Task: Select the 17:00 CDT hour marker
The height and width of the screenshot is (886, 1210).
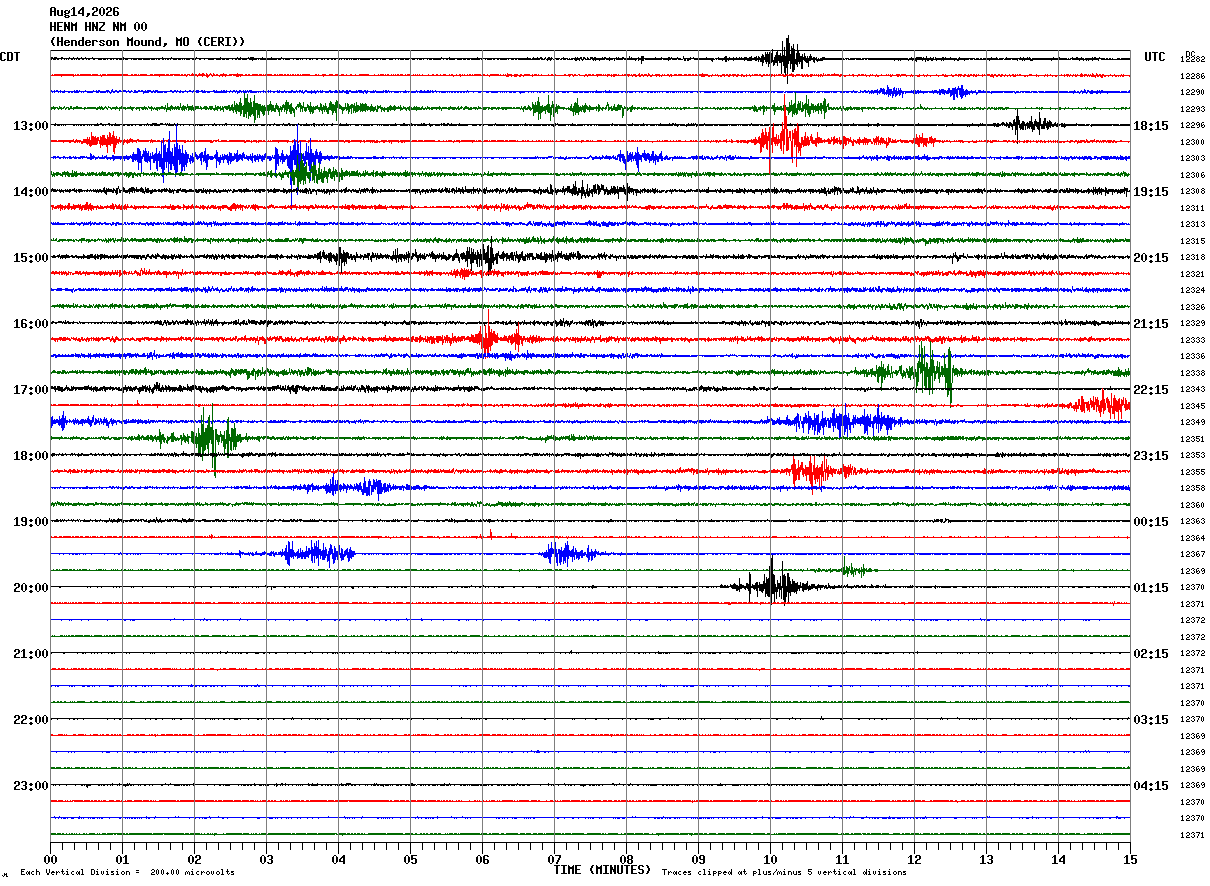Action: [30, 390]
